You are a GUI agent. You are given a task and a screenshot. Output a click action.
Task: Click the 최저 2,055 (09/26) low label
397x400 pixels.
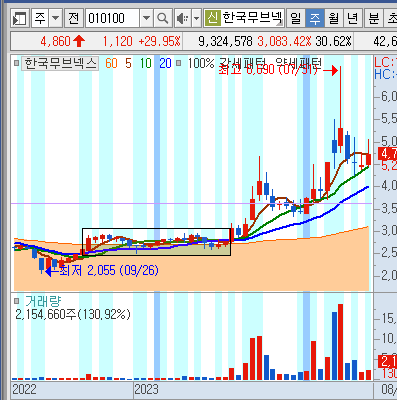coord(109,270)
